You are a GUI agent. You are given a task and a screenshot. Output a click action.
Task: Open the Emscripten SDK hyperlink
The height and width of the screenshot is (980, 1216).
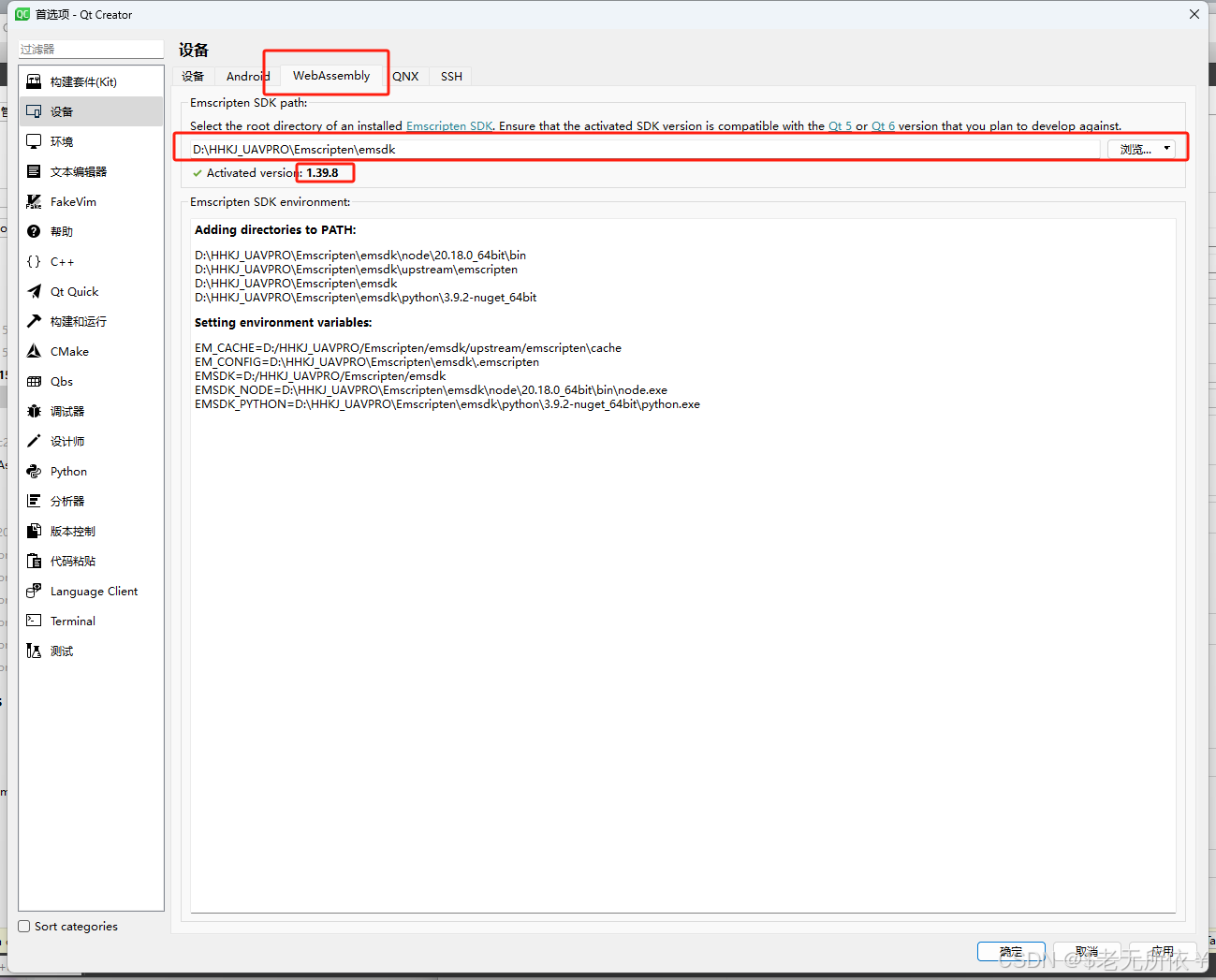(x=449, y=126)
